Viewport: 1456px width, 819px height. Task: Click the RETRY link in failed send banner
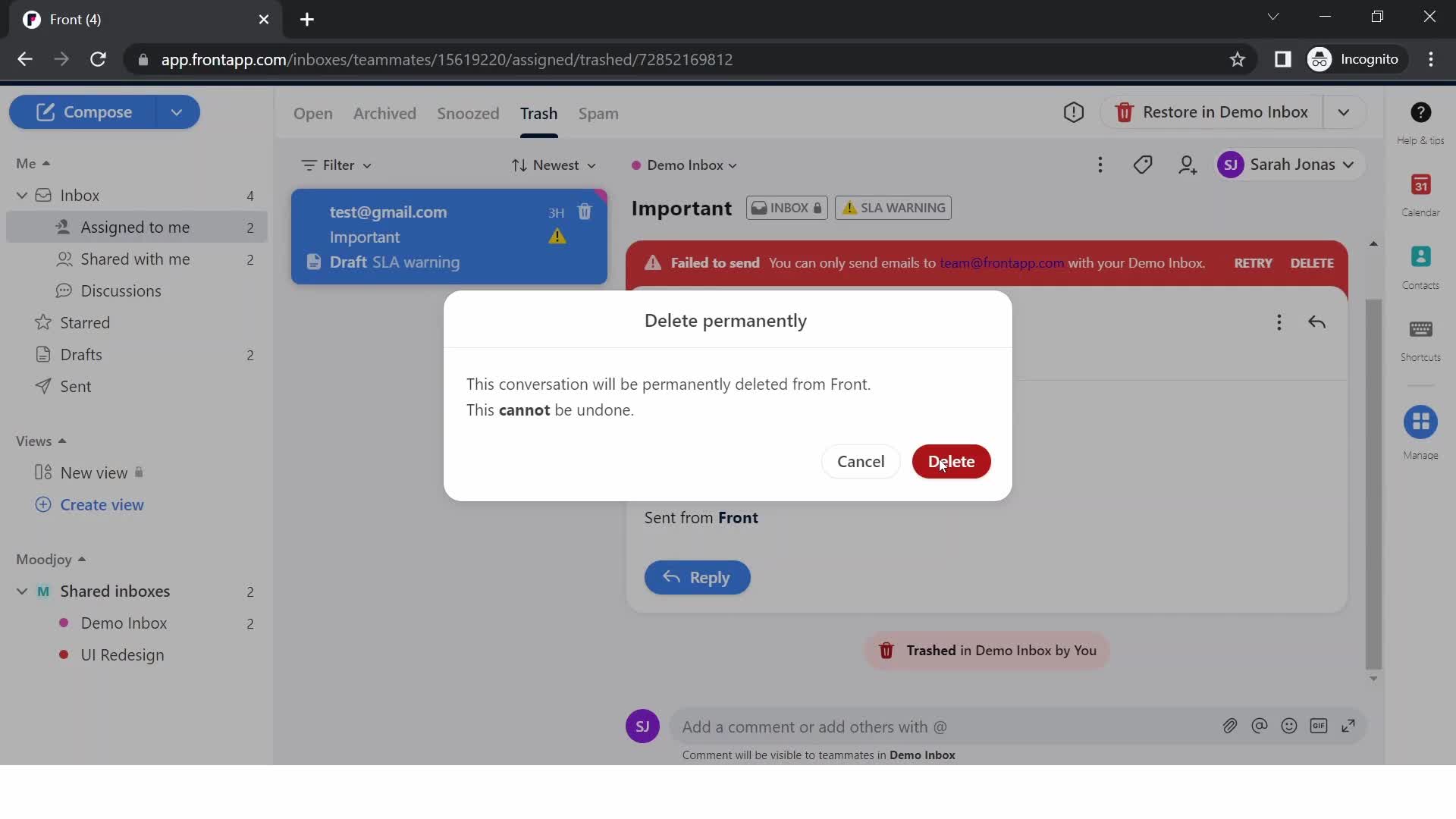tap(1254, 263)
